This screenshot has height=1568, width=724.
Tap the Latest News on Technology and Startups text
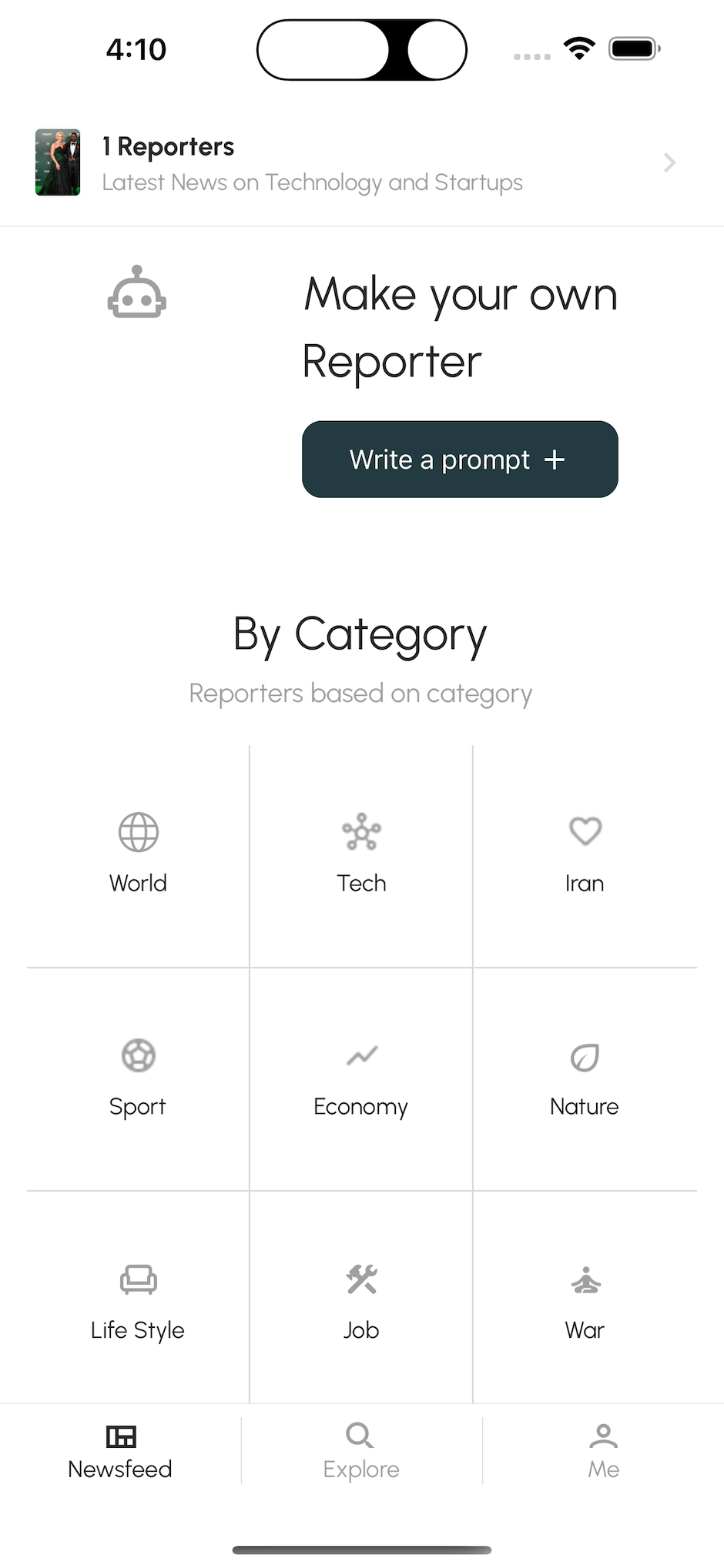coord(312,182)
